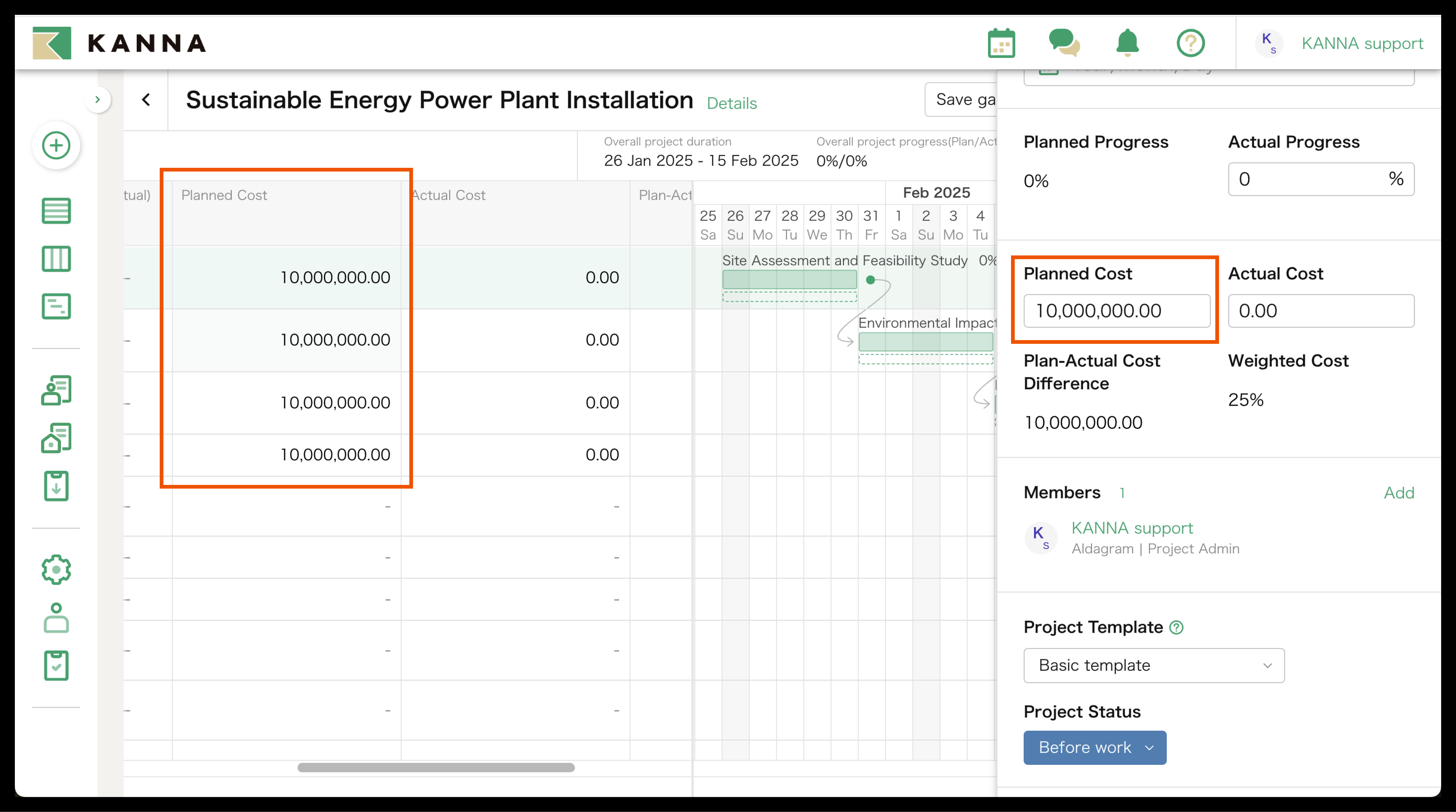Expand the collapsed sidebar chevron
This screenshot has width=1456, height=812.
coord(98,100)
